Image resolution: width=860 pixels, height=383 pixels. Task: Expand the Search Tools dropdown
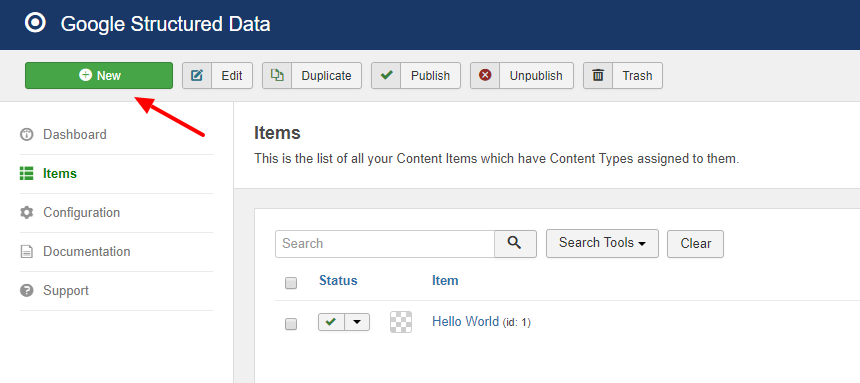coord(602,244)
